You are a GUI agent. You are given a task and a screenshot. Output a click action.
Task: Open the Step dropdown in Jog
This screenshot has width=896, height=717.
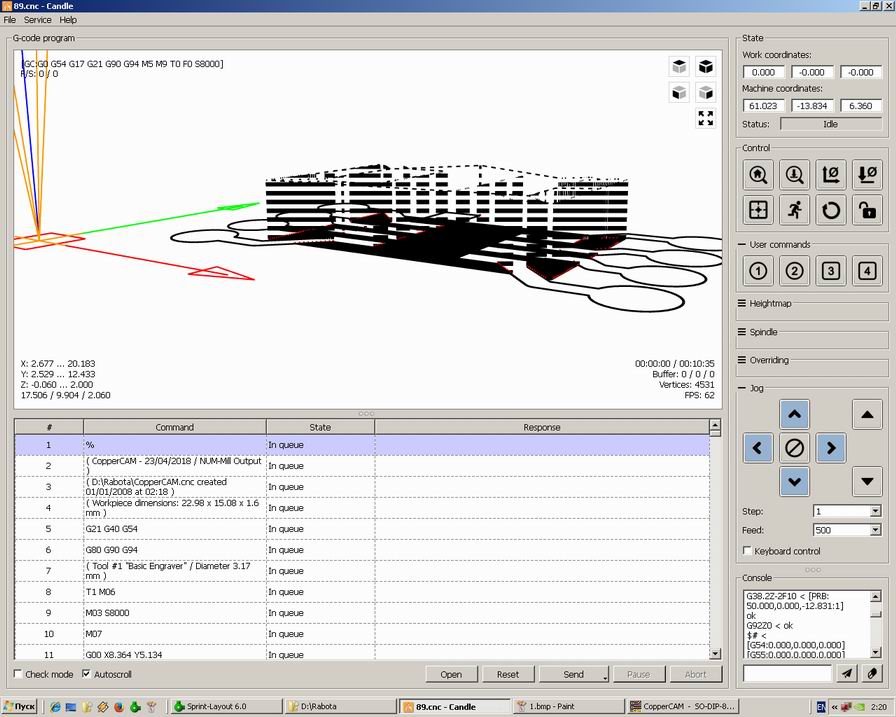pyautogui.click(x=875, y=511)
